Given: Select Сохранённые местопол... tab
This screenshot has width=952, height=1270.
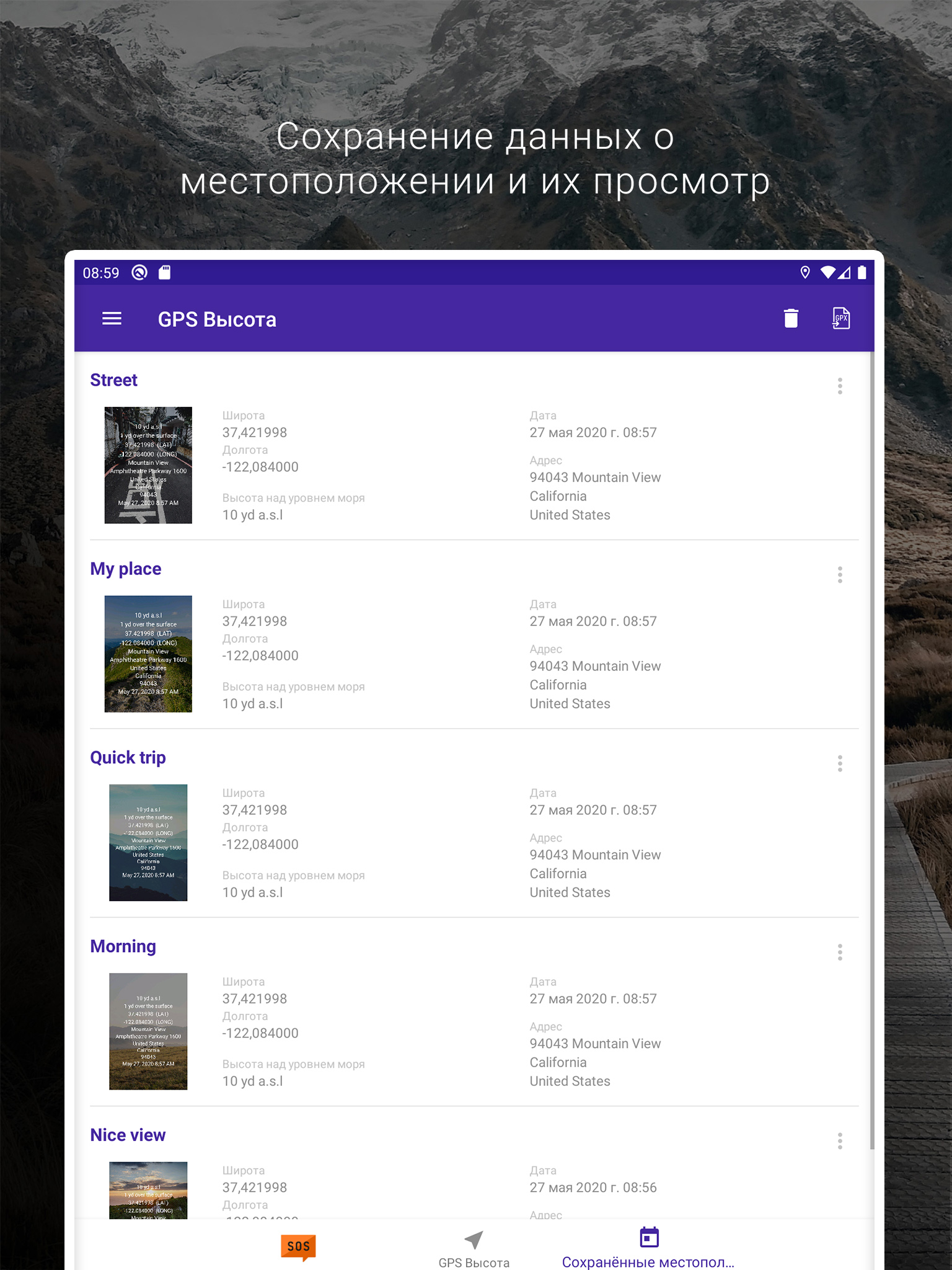Looking at the screenshot, I should point(648,1249).
